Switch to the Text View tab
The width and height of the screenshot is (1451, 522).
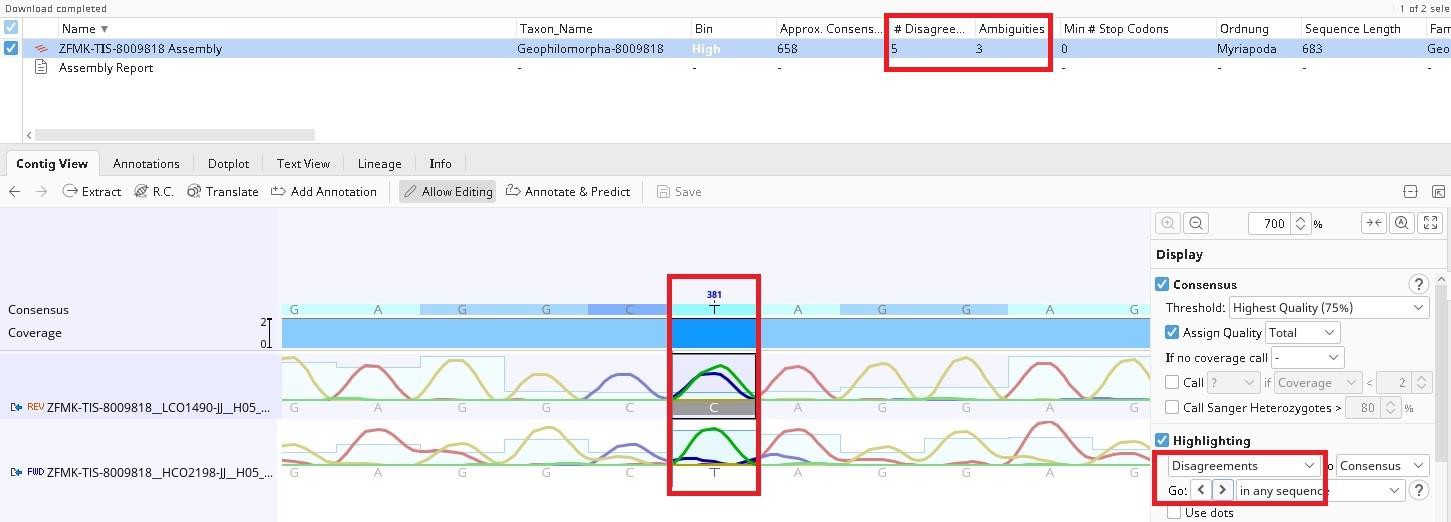tap(303, 163)
